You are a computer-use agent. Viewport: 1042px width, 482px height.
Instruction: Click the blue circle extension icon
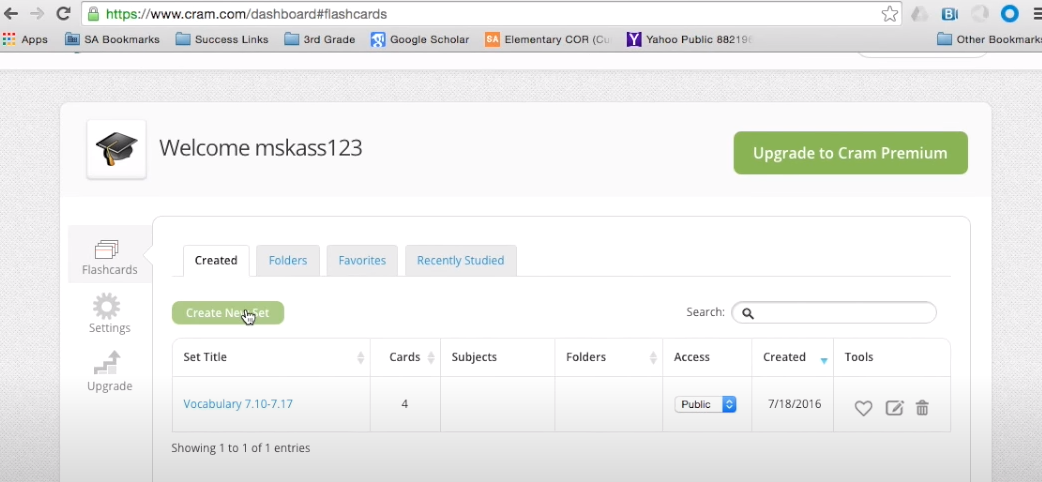pyautogui.click(x=1009, y=13)
